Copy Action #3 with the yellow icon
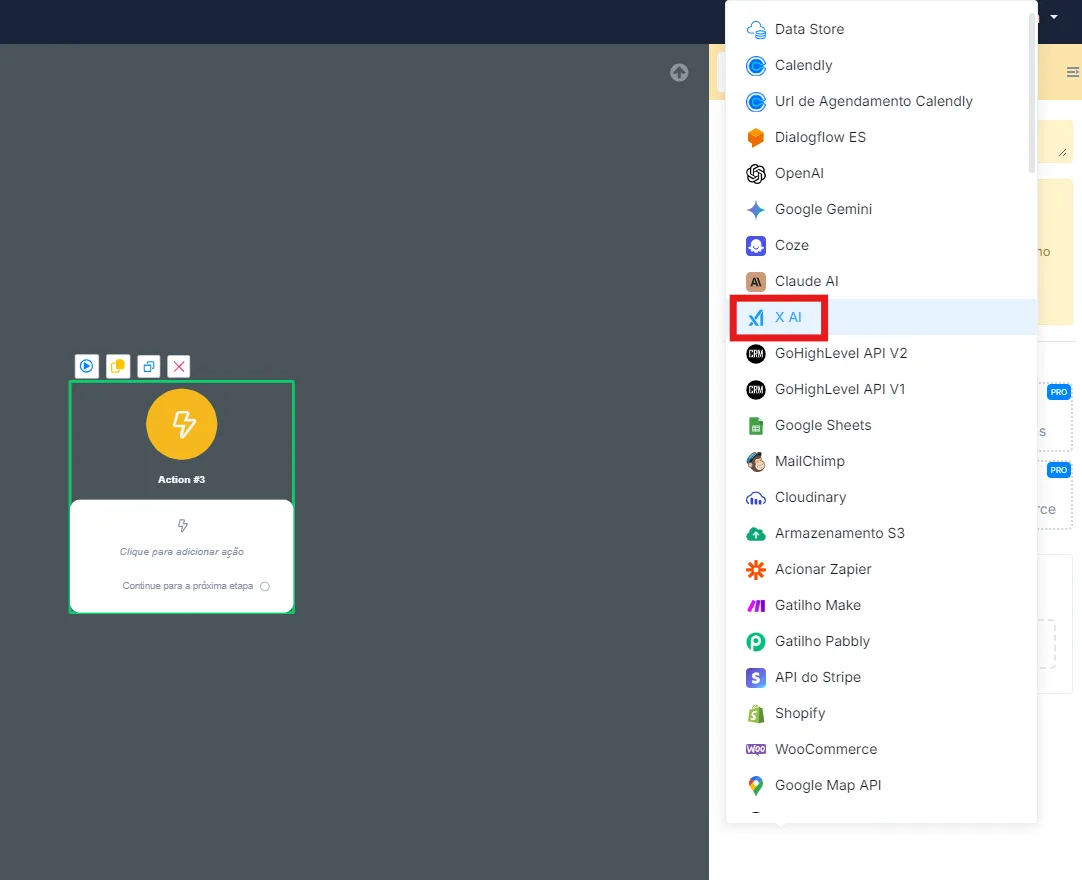The width and height of the screenshot is (1082, 880). coord(118,366)
